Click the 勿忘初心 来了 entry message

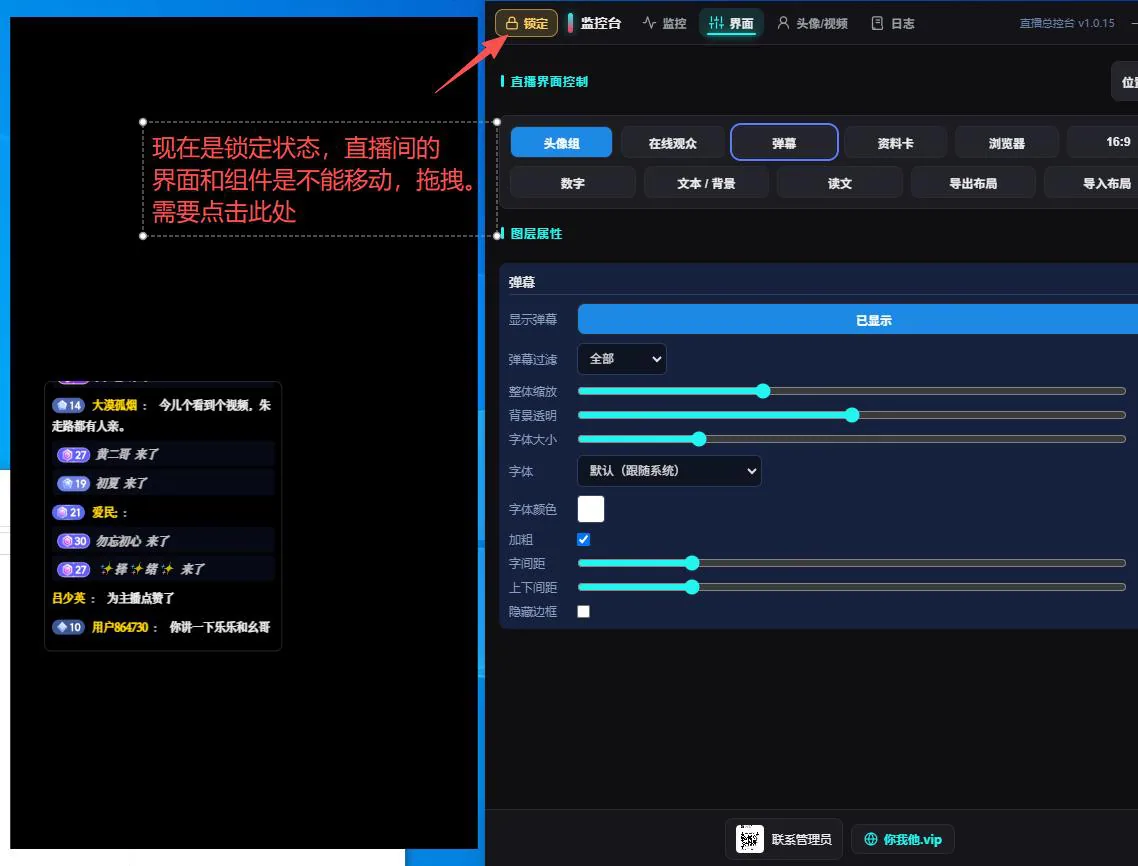click(133, 541)
